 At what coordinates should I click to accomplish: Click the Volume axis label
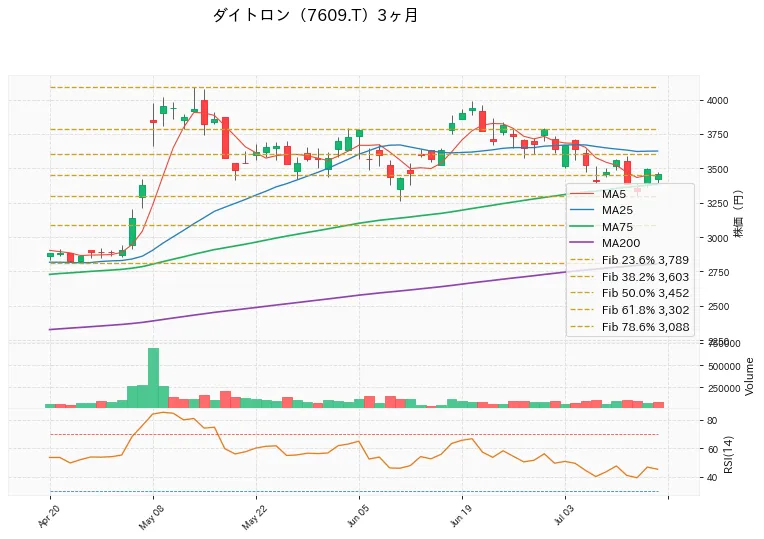(x=749, y=376)
